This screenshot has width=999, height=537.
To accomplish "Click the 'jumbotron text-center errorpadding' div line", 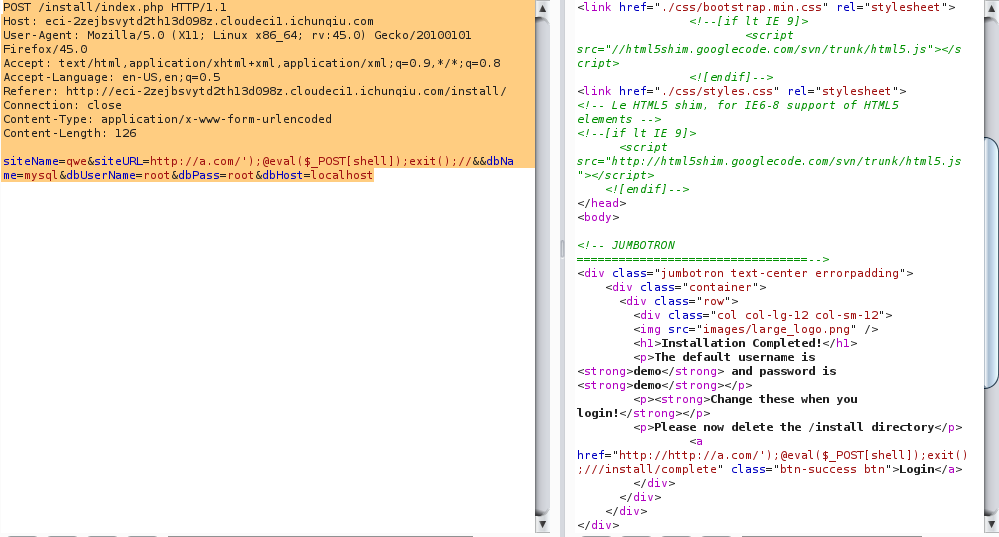I will 745,274.
